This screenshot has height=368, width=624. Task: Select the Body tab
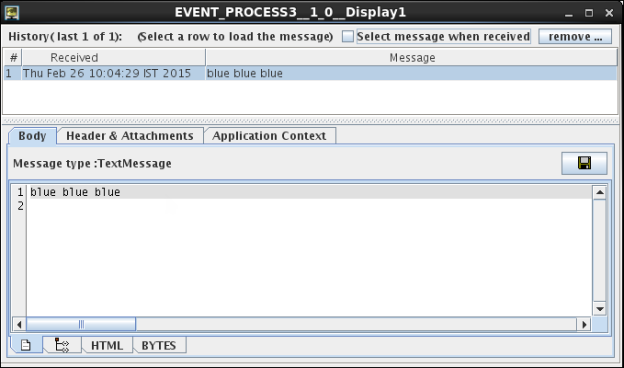tap(32, 136)
